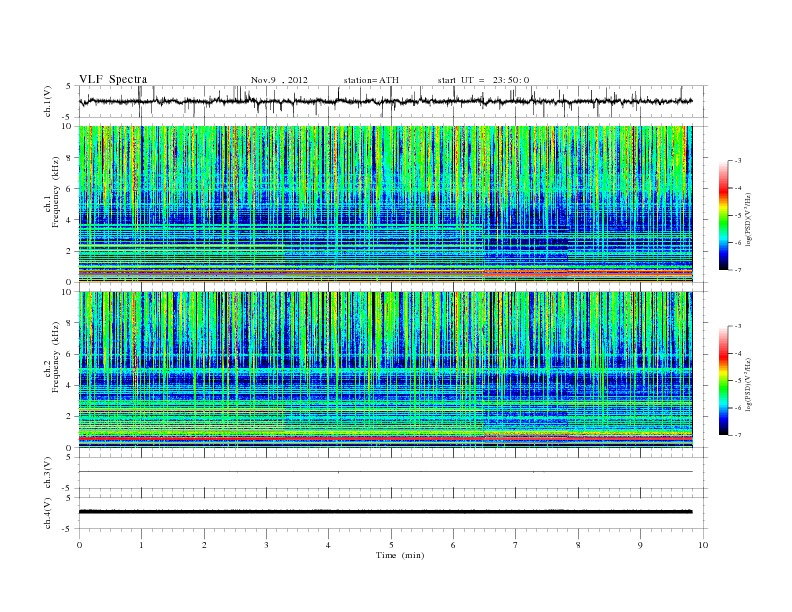This screenshot has width=792, height=612.
Task: Click the "ch.1(V)" waveform axis label
Action: [x=48, y=101]
